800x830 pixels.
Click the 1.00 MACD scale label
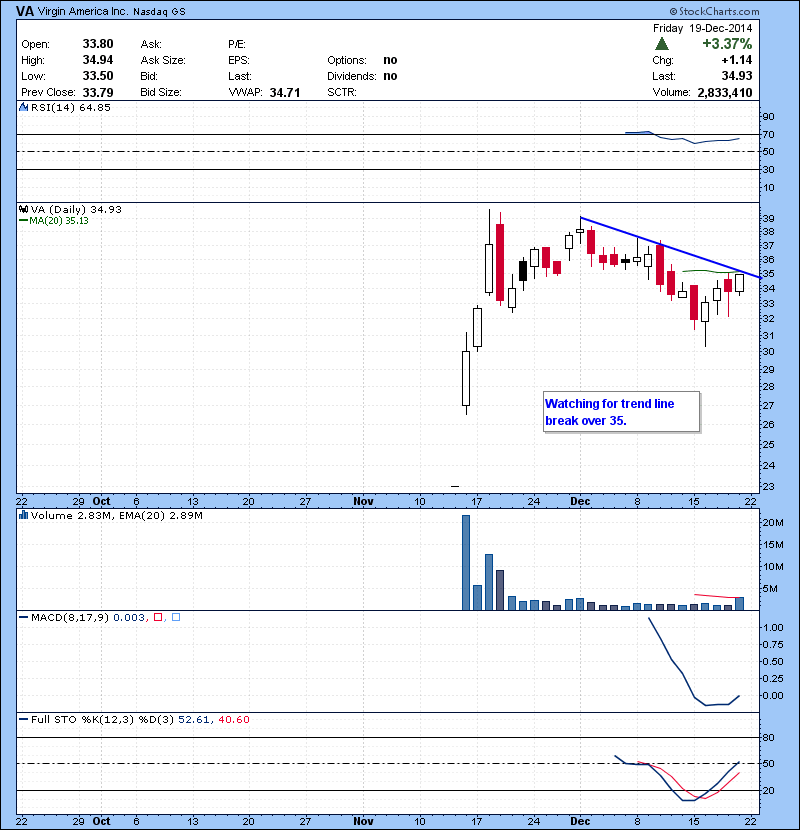tap(773, 627)
